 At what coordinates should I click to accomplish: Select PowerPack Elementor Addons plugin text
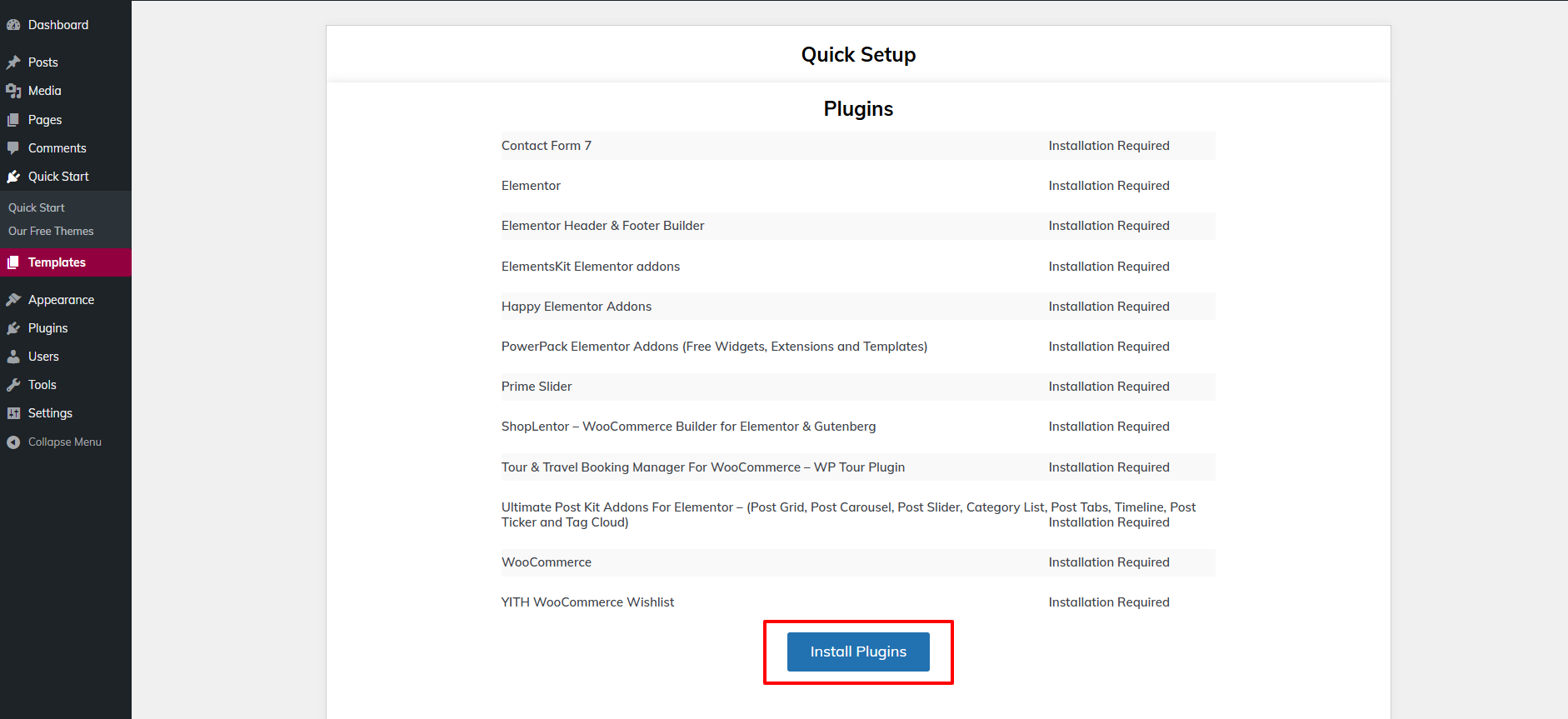click(714, 347)
